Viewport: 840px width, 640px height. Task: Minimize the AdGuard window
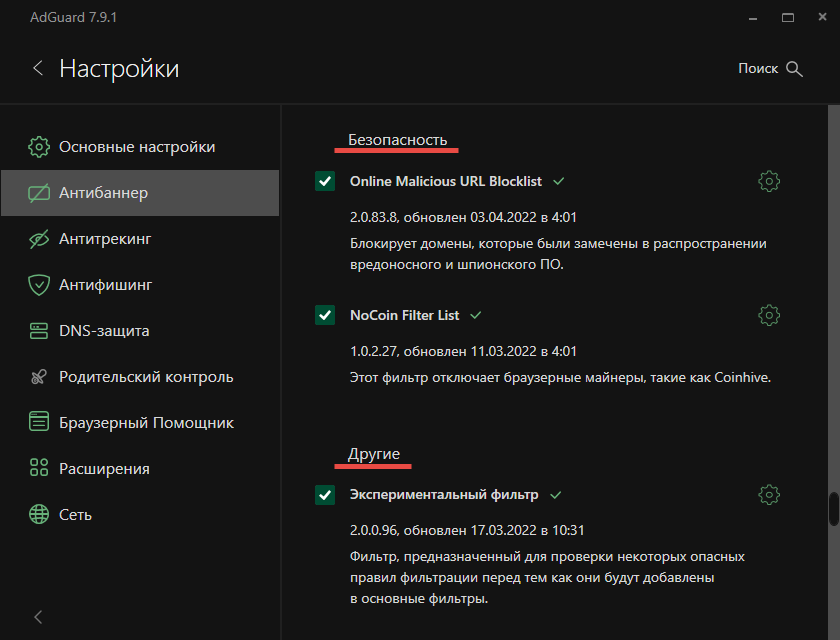point(753,18)
